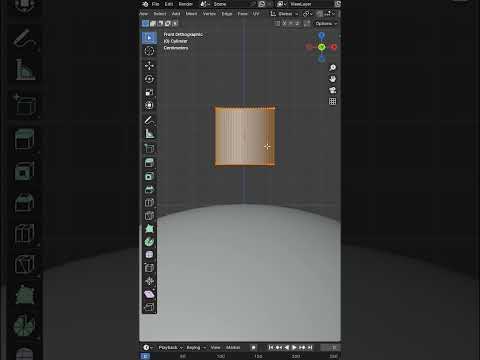This screenshot has width=480, height=360.
Task: Expand the Options dropdown
Action: (326, 24)
